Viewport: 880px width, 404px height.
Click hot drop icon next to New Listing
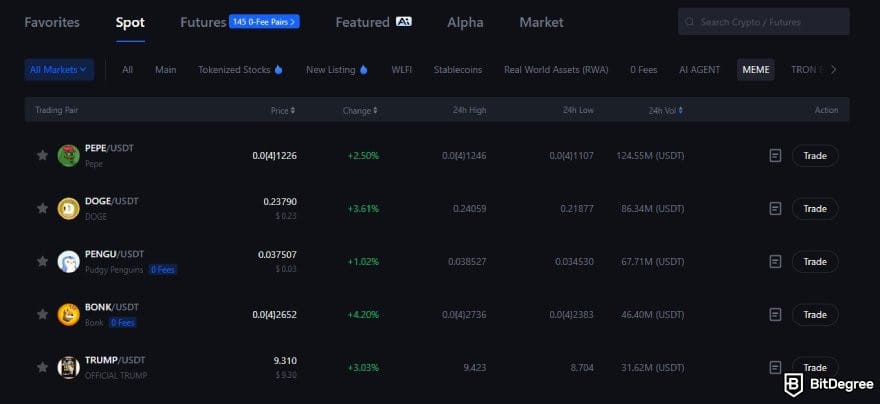click(x=363, y=70)
